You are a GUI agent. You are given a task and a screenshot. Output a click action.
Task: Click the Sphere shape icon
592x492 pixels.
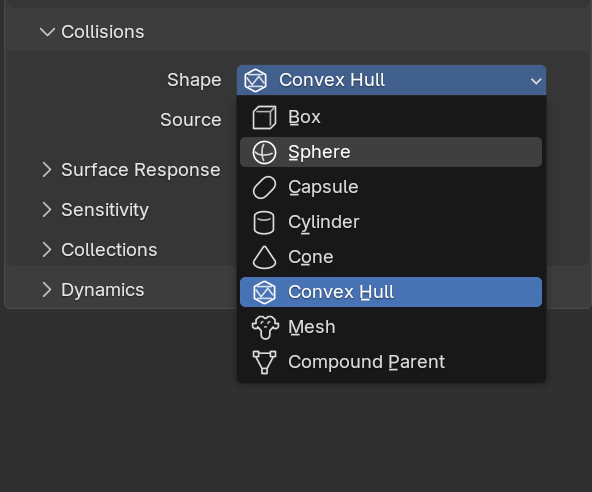264,153
